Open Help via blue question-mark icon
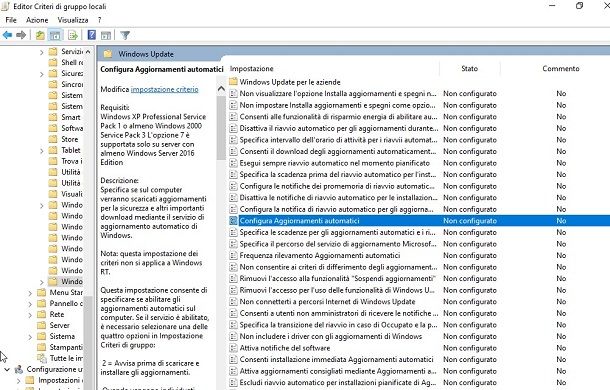 tap(91, 35)
